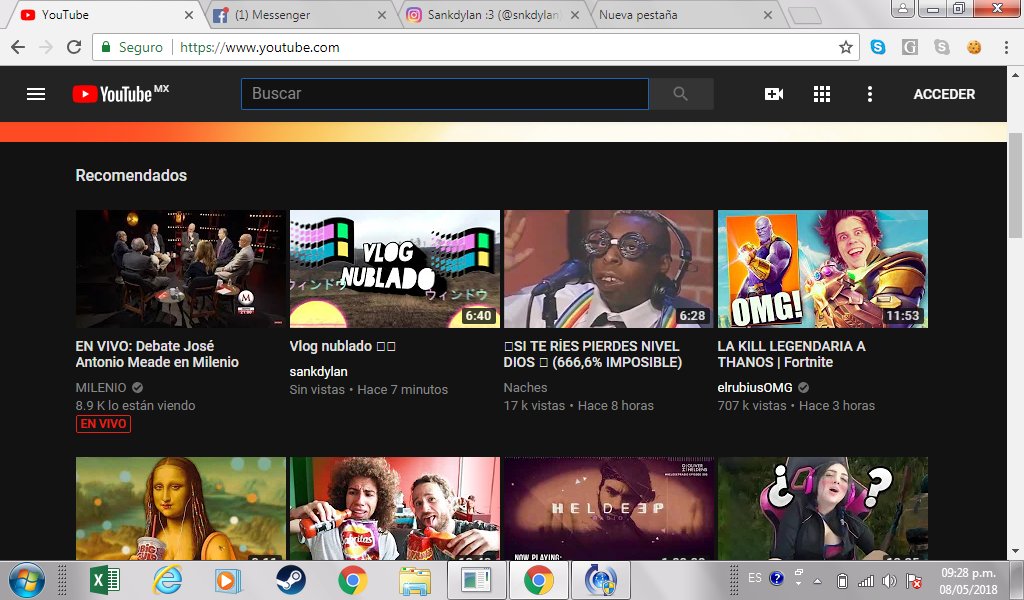Click the blue help question-mark tray icon
1024x600 pixels.
click(776, 578)
